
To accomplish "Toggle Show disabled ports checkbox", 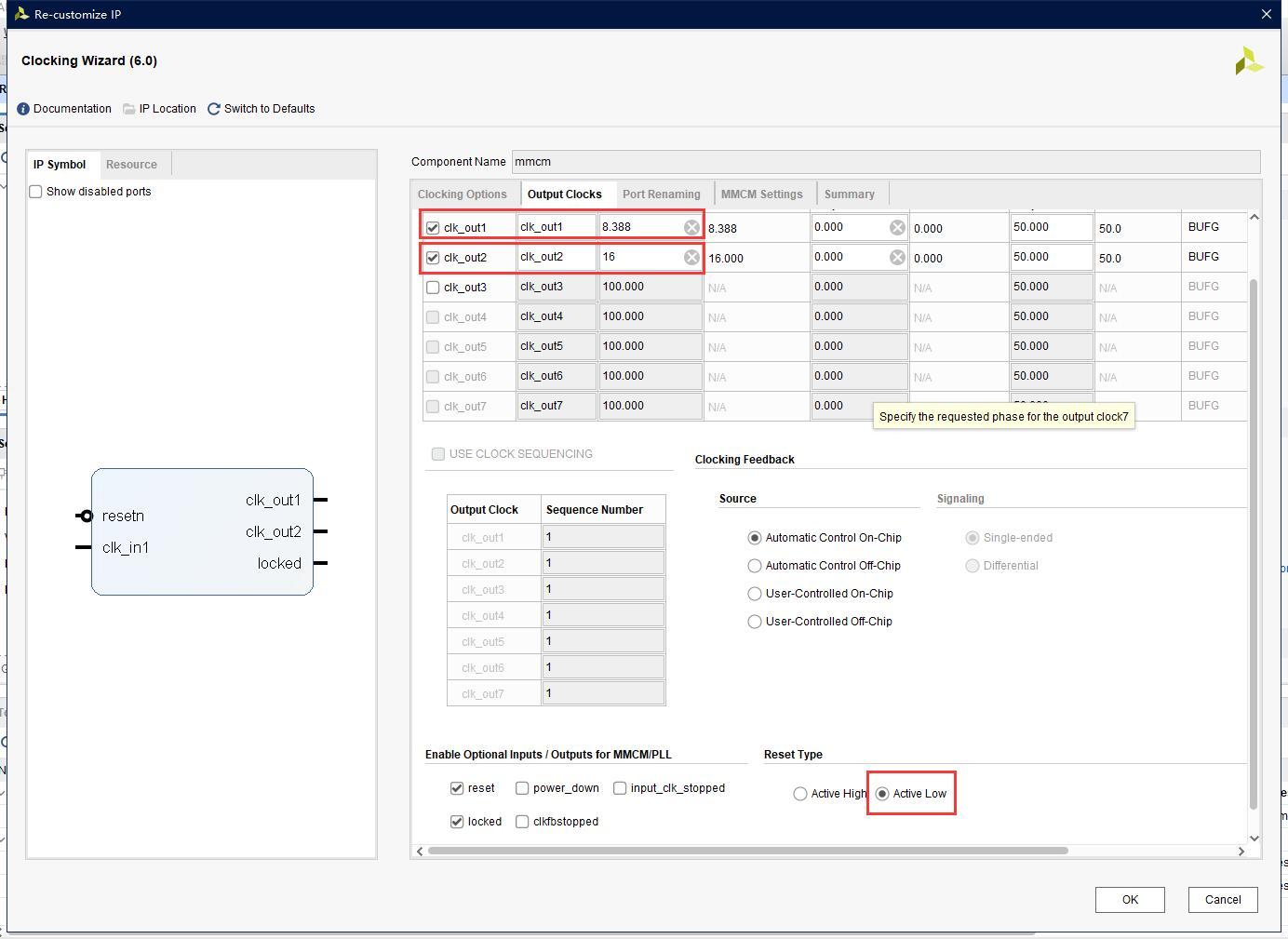I will [35, 192].
